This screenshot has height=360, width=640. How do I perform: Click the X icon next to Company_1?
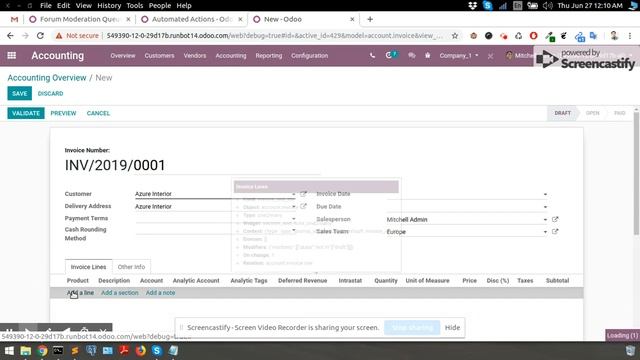pyautogui.click(x=490, y=56)
